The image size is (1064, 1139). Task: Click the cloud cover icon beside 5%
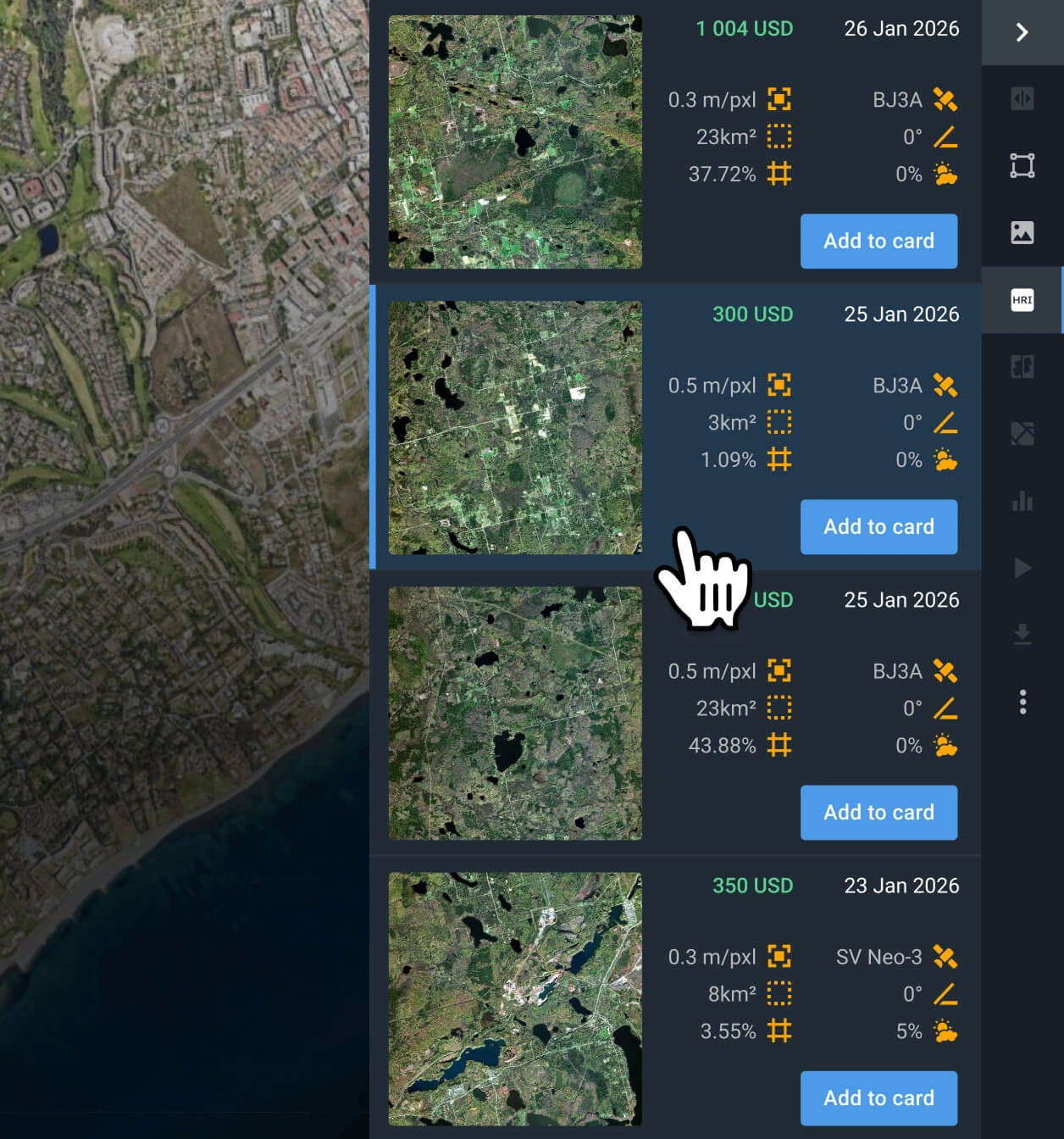pos(945,1031)
